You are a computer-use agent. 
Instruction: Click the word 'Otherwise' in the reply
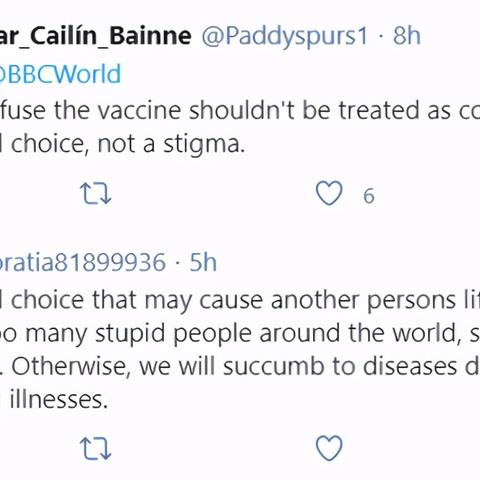tap(69, 367)
